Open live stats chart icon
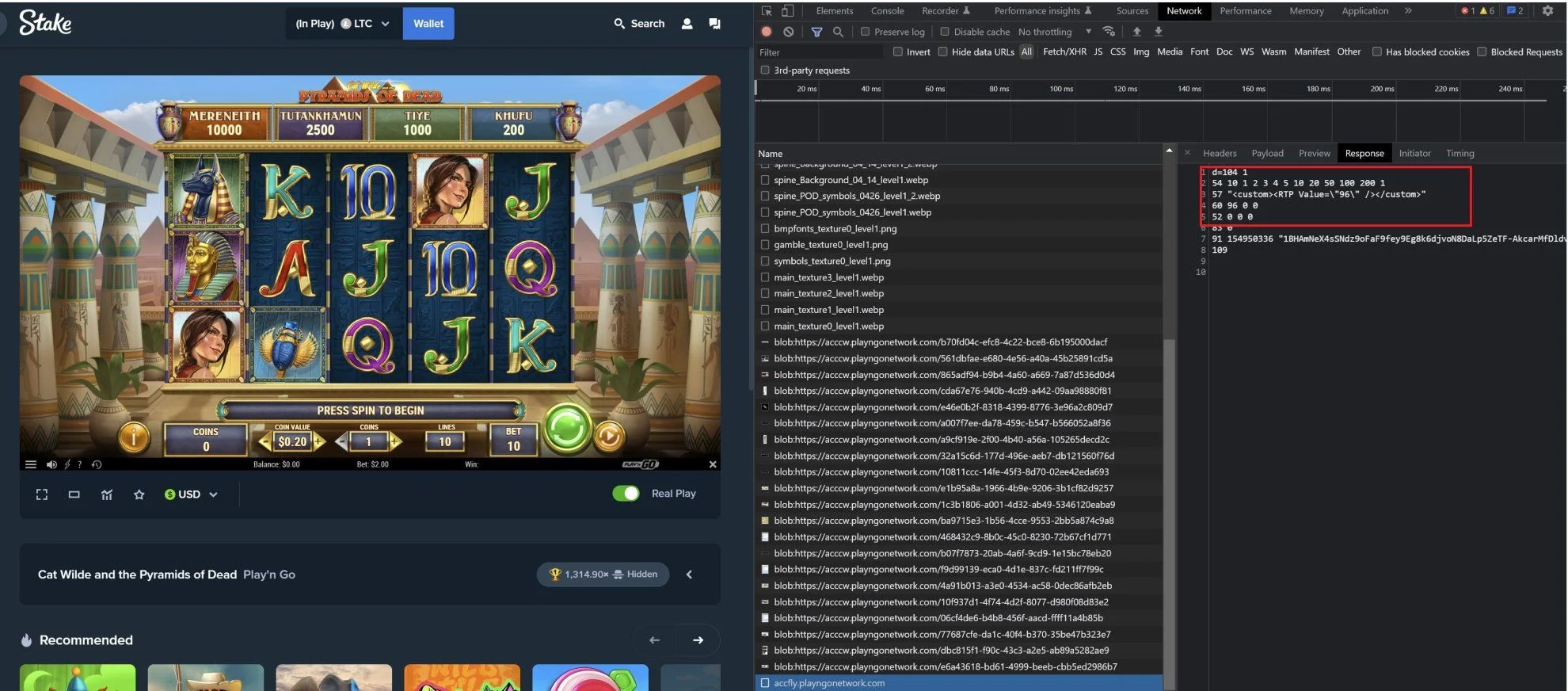 107,494
